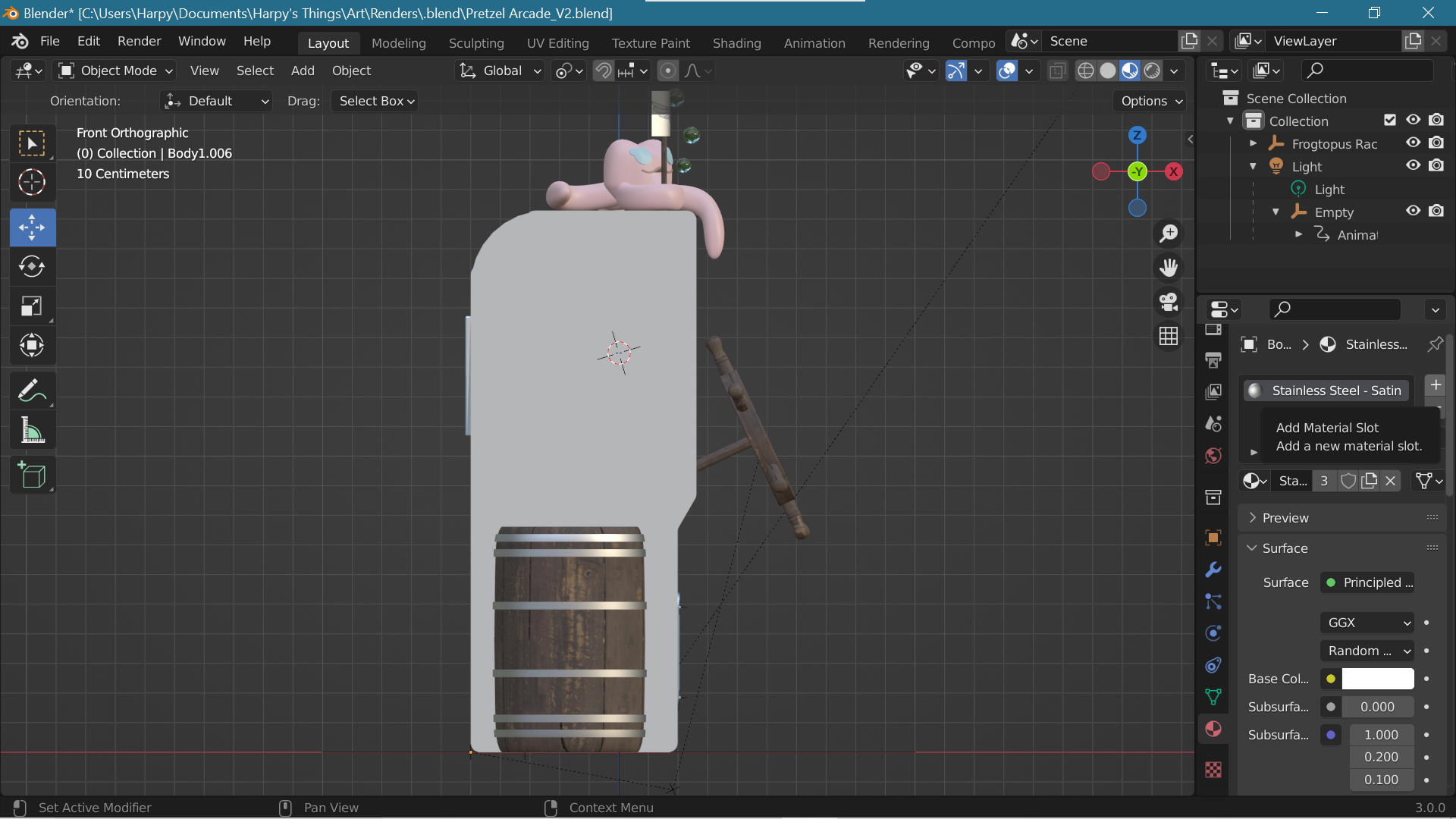The image size is (1456, 819).
Task: Click the Z axis on navigation gizmo
Action: [1137, 135]
